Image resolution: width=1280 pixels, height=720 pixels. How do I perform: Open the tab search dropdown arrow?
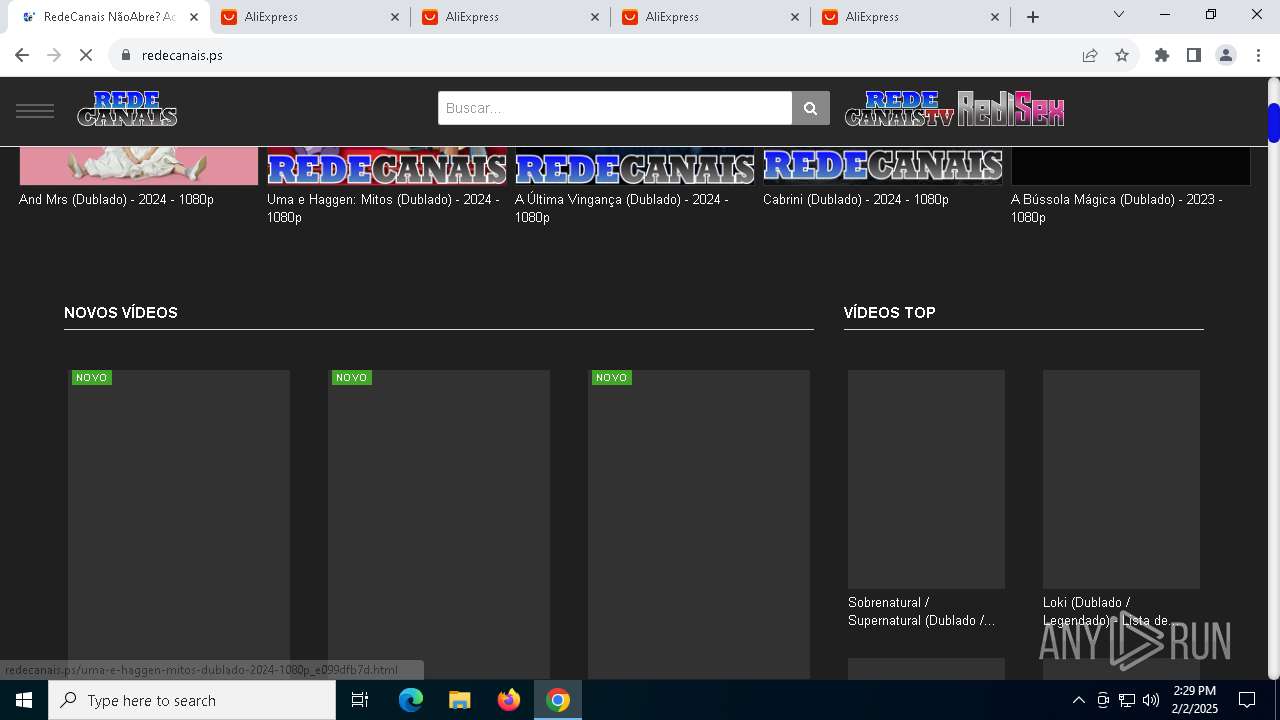pyautogui.click(x=1119, y=14)
